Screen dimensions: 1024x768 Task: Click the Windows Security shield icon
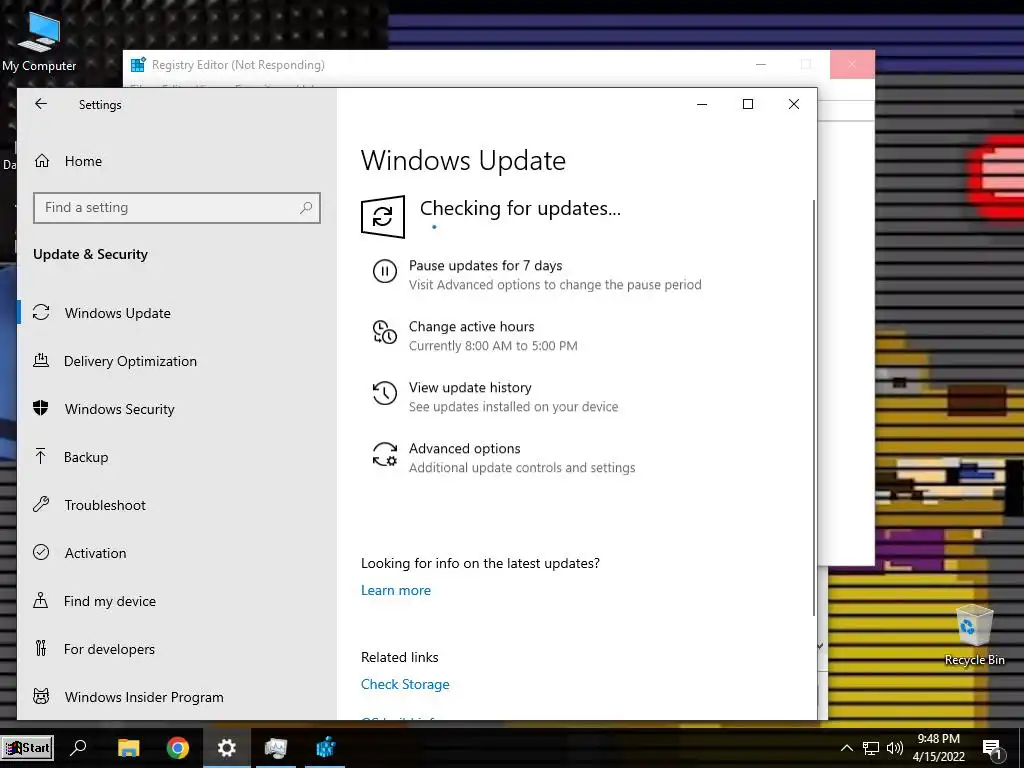point(40,408)
